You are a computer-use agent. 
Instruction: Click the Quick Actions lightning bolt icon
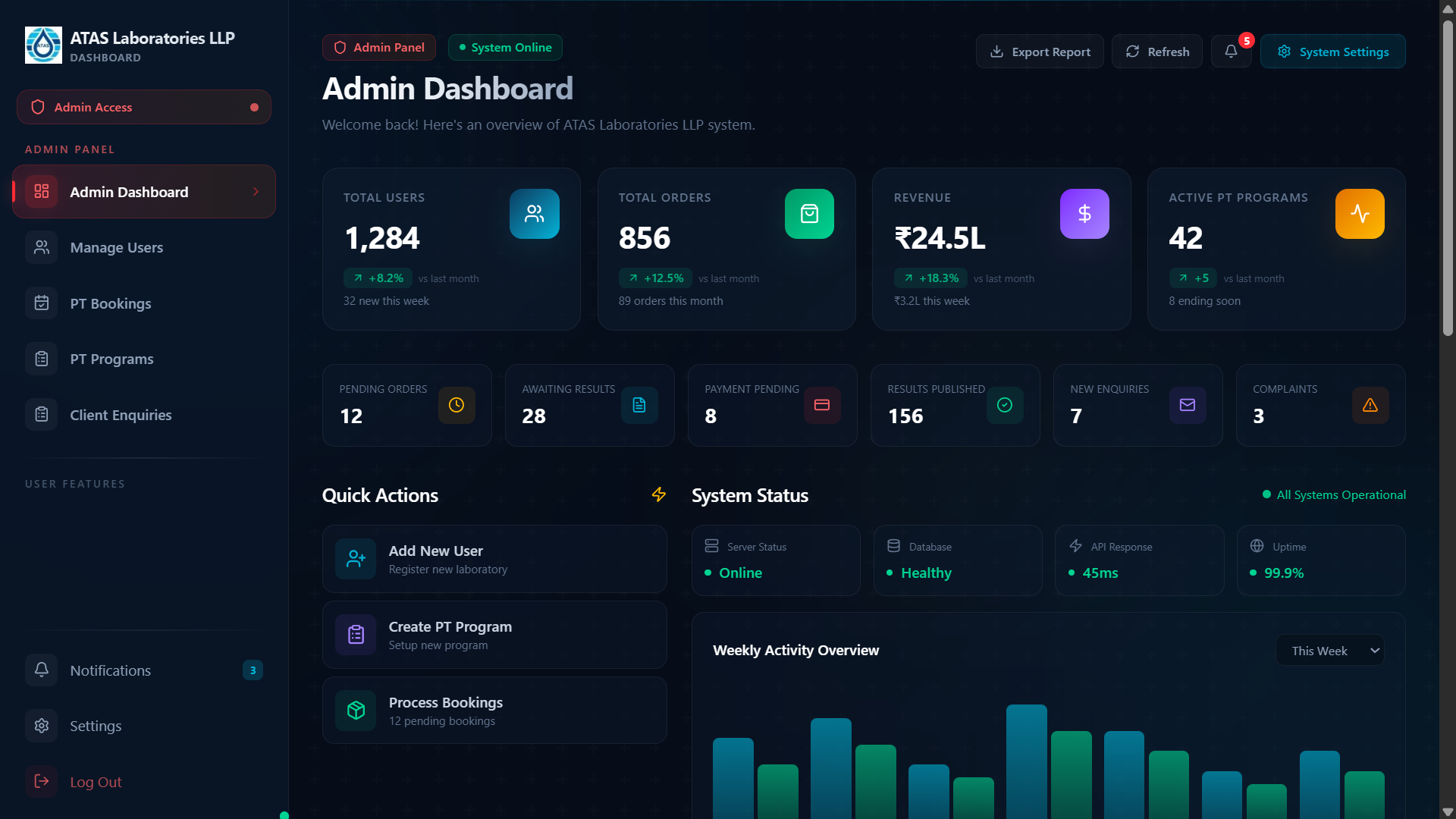click(659, 494)
